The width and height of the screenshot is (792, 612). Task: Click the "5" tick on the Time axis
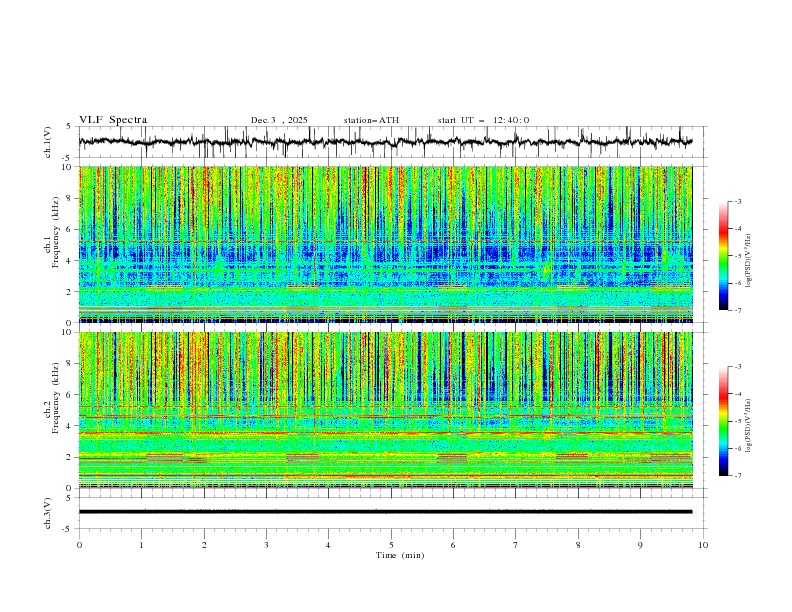click(x=391, y=545)
